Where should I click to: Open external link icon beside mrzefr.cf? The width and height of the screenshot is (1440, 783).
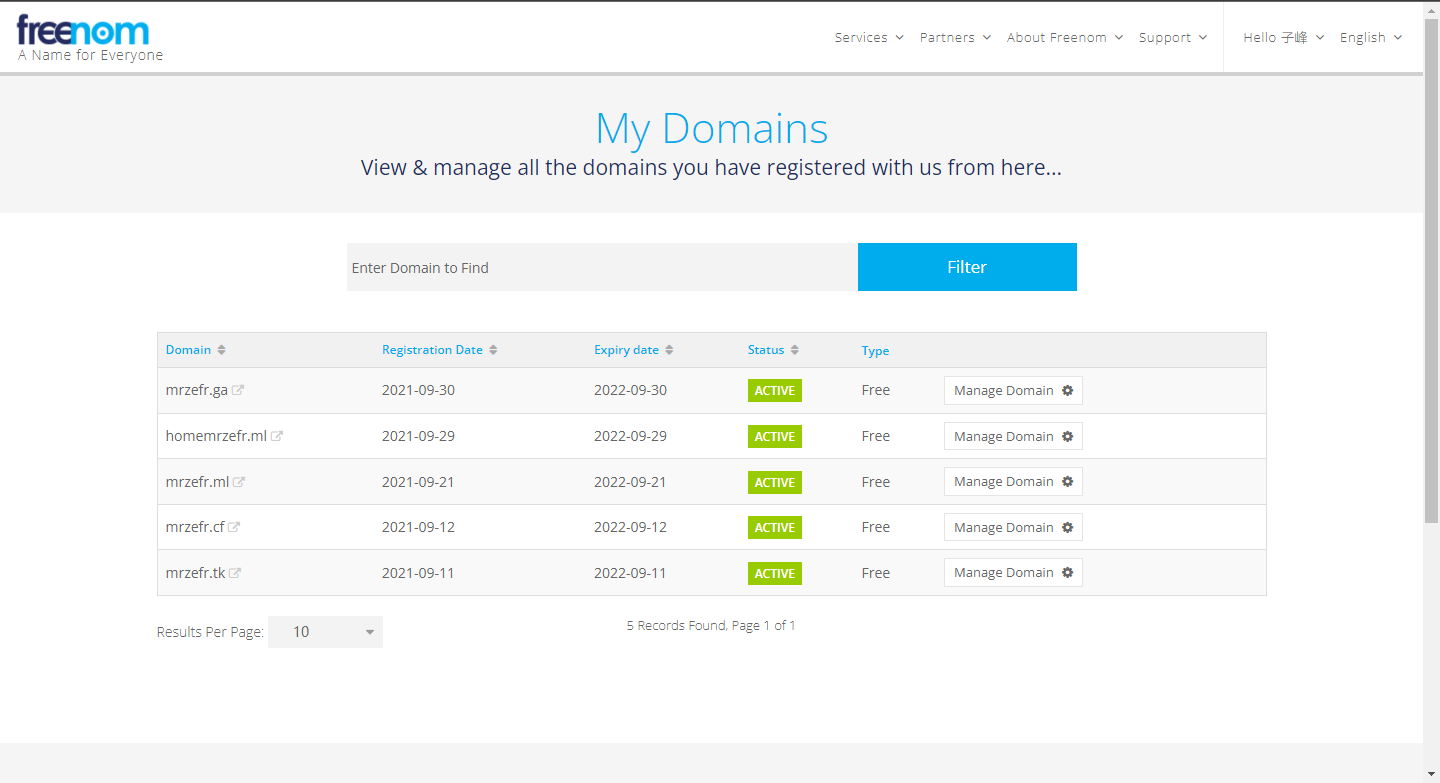point(234,527)
